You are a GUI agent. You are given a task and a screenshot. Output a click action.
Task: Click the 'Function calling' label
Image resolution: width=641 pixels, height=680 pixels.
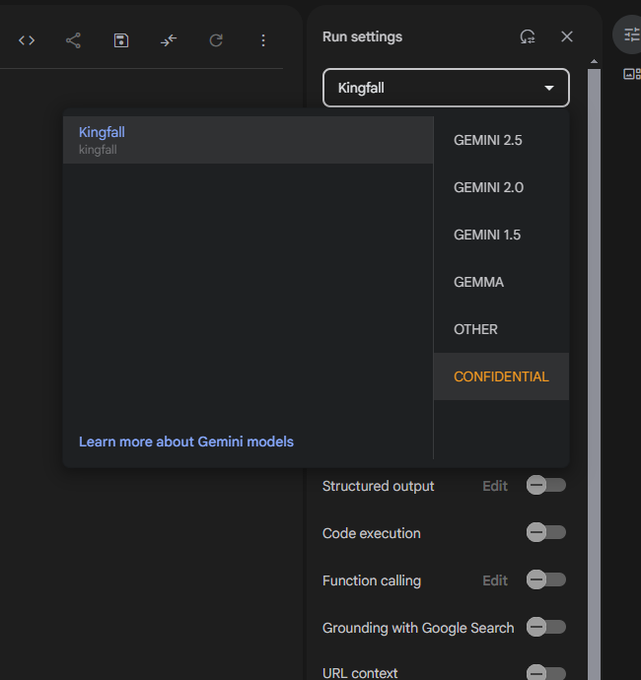tap(372, 581)
